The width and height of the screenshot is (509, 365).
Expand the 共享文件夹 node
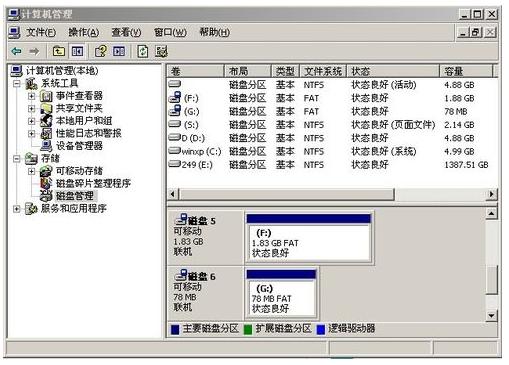[31, 109]
